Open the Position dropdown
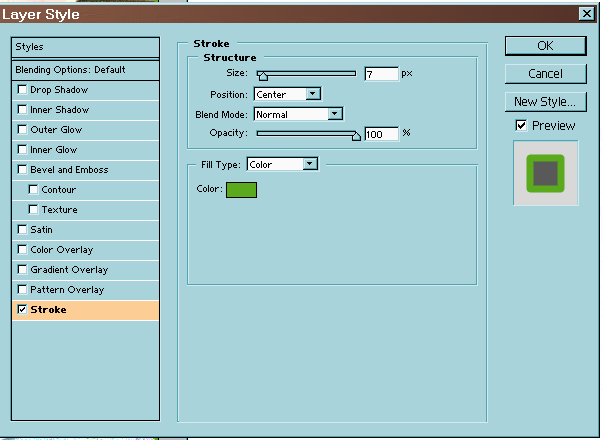The height and width of the screenshot is (440, 602). (286, 94)
